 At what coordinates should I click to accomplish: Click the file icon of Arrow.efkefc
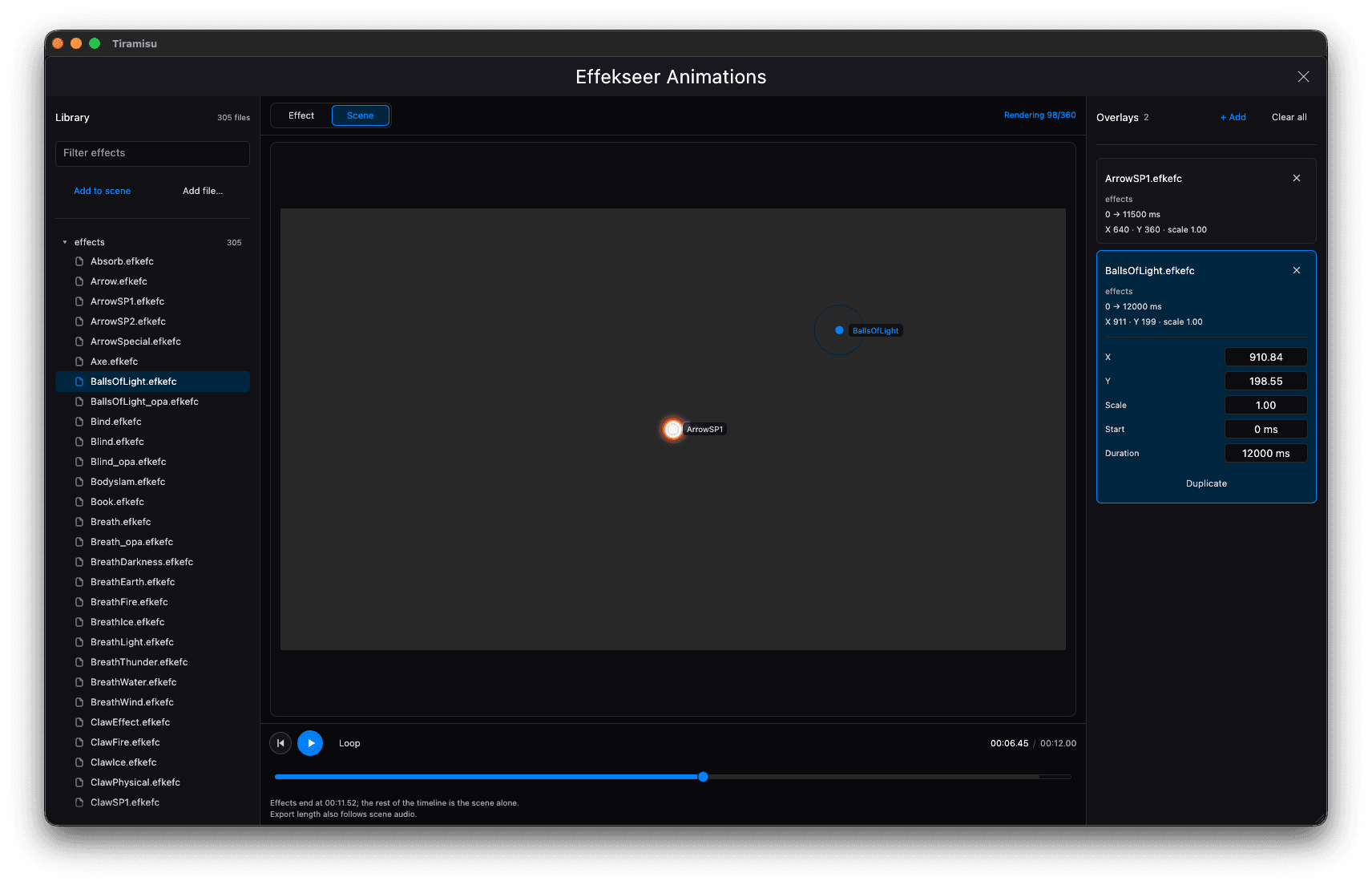tap(79, 281)
